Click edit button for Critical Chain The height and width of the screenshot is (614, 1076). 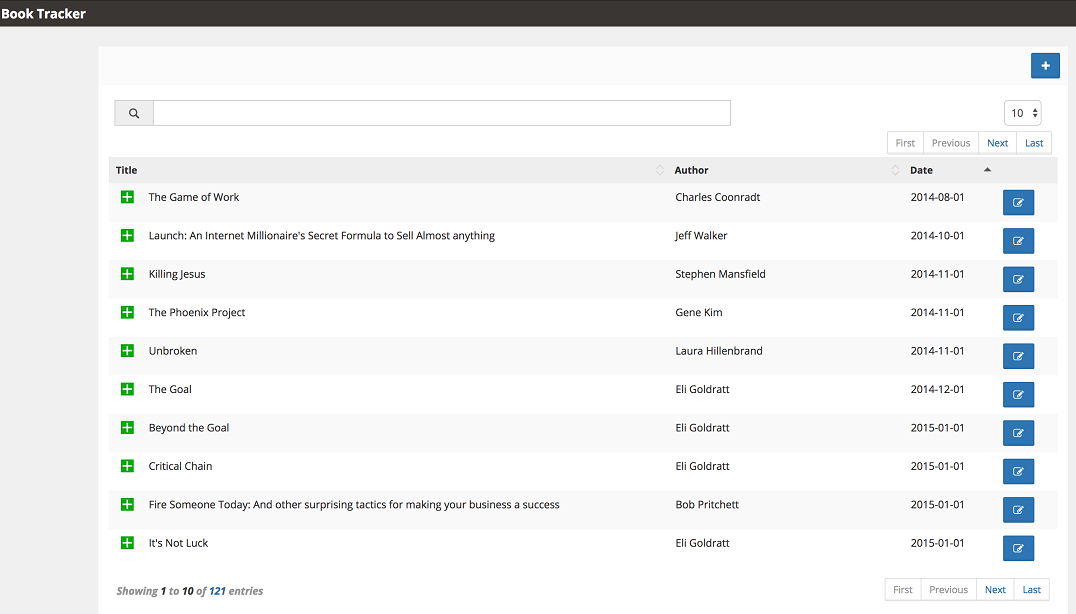[1018, 471]
